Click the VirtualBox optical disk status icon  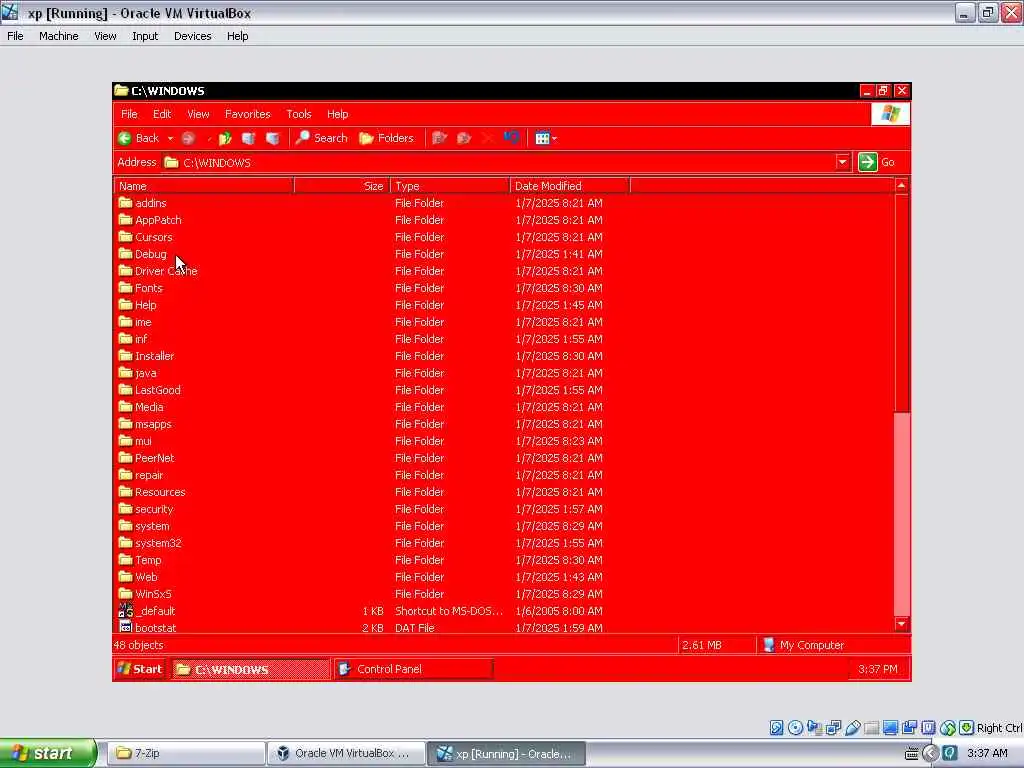tap(795, 728)
